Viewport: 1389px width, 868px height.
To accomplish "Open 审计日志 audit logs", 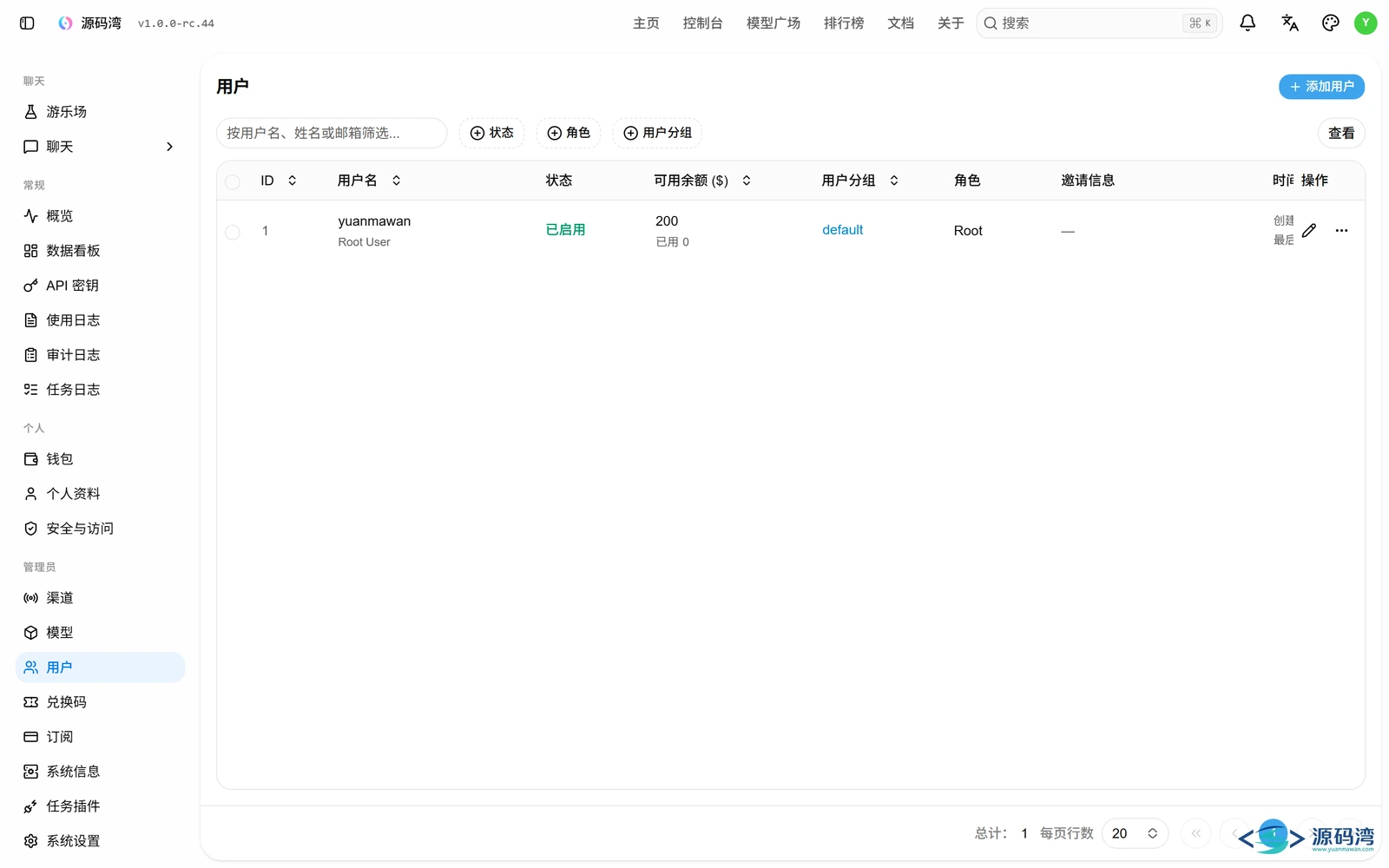I will pos(100,355).
